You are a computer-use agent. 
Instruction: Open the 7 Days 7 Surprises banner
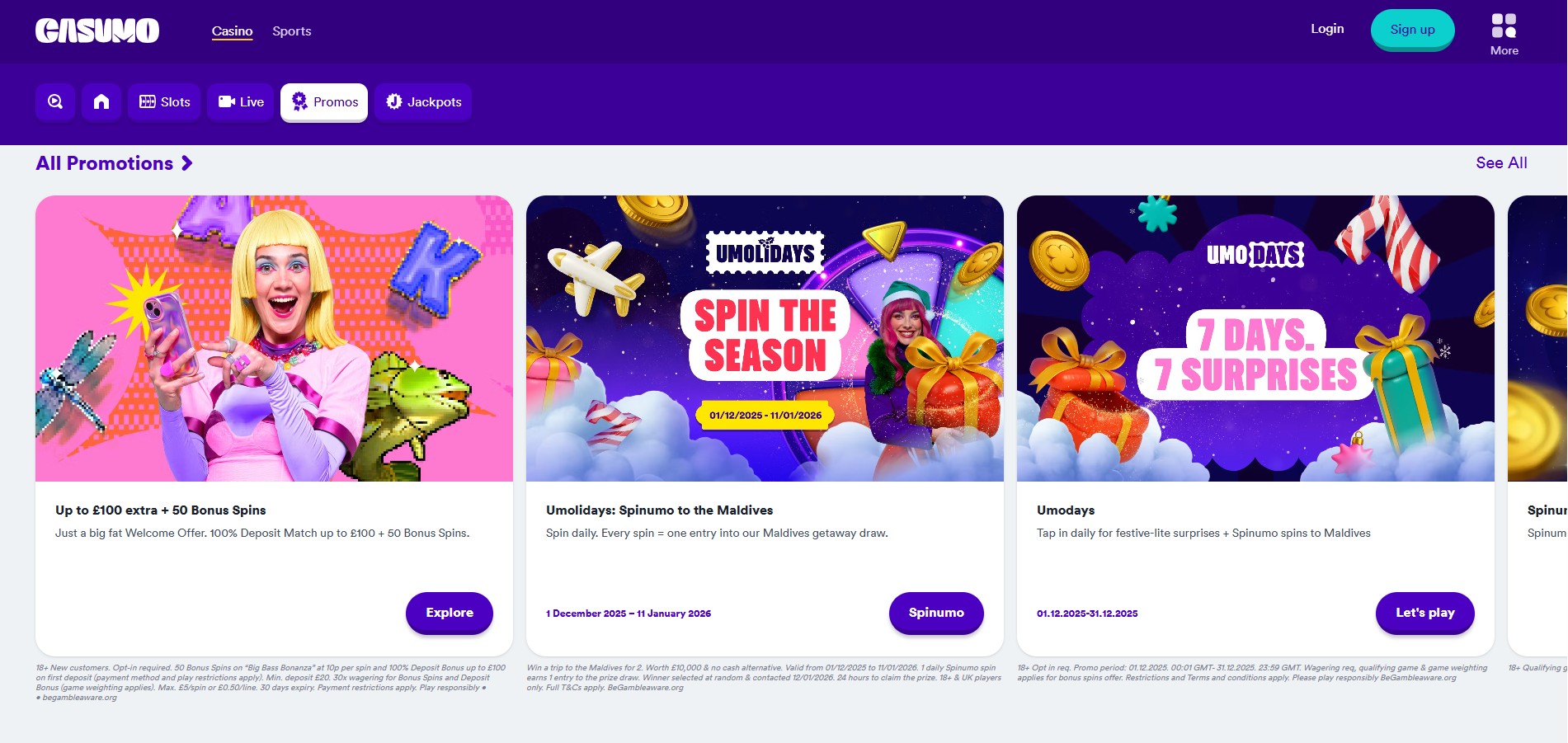(x=1255, y=338)
